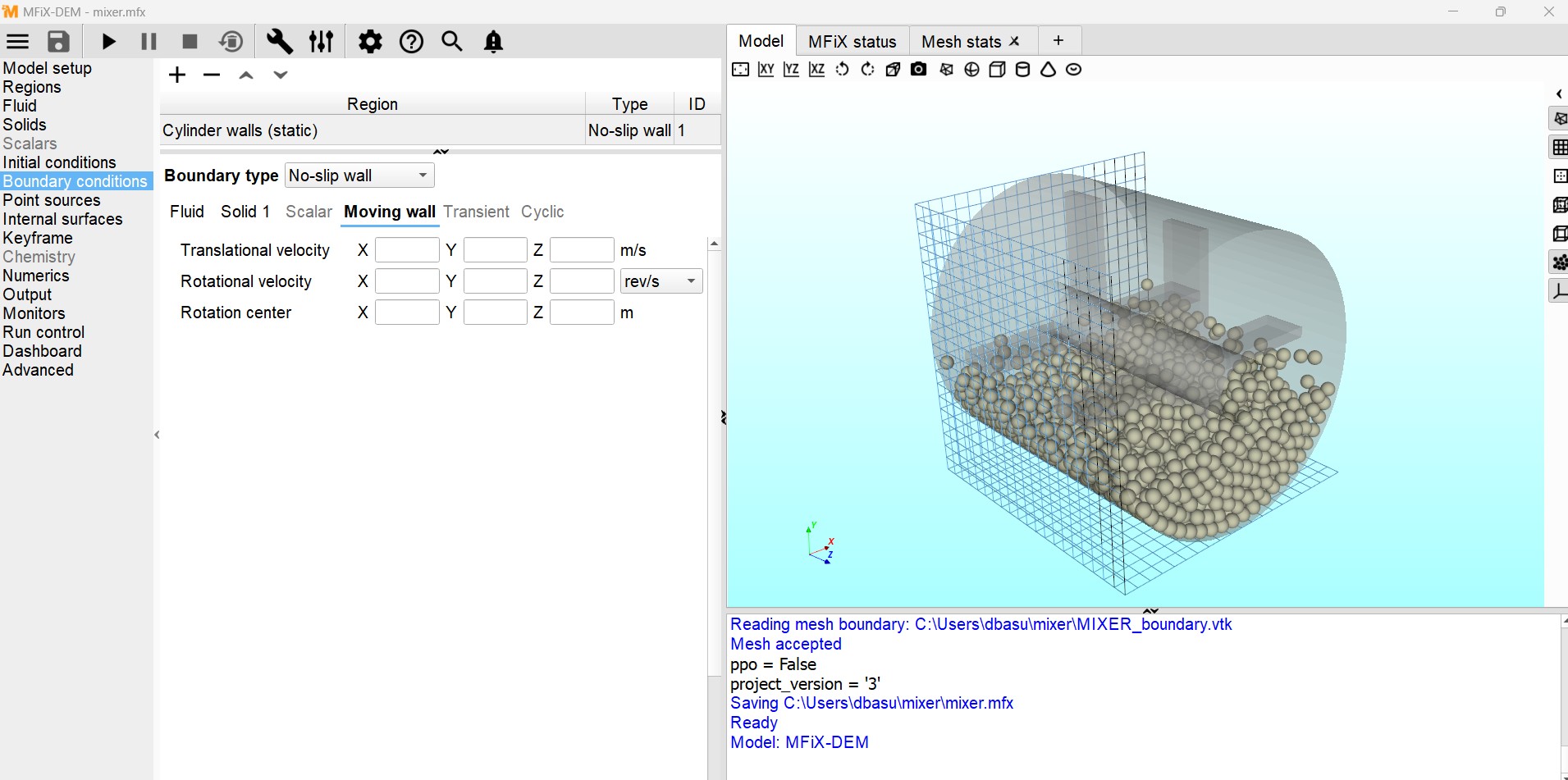The image size is (1568, 780).
Task: Go to Regions pane
Action: [32, 87]
